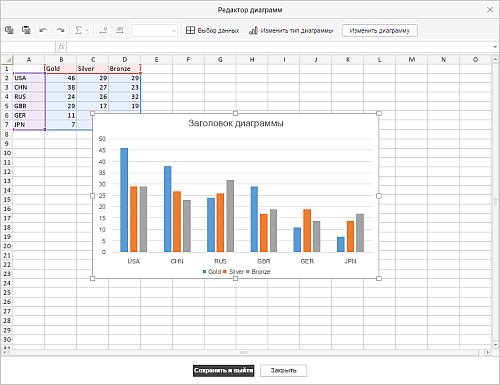Image resolution: width=500 pixels, height=385 pixels.
Task: Click the vertical scrollbar up arrow
Action: [x=495, y=59]
